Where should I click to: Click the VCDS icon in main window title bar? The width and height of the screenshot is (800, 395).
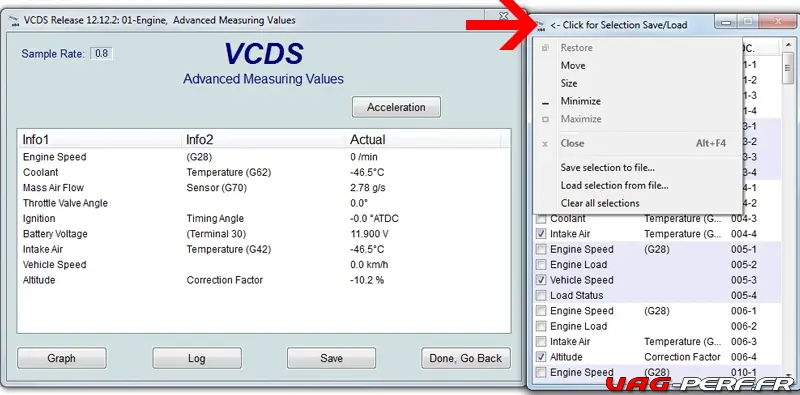pos(15,20)
